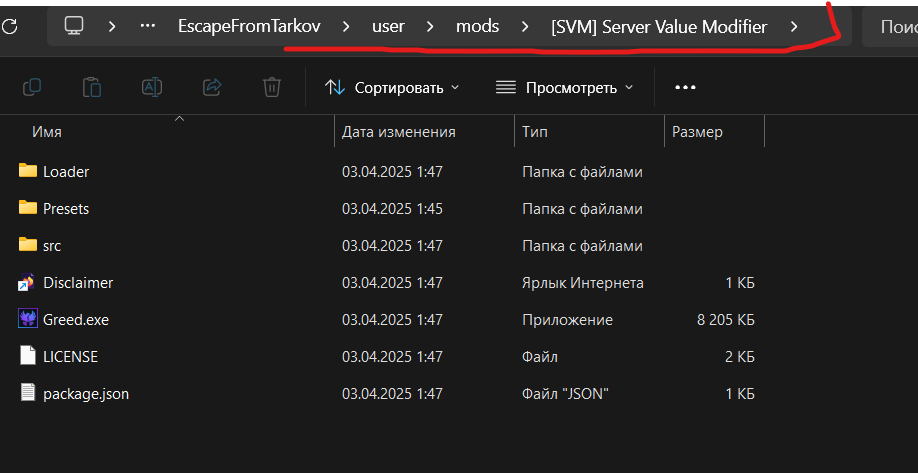The height and width of the screenshot is (473, 918).
Task: Sort by the Дата изменения column header
Action: click(x=424, y=132)
